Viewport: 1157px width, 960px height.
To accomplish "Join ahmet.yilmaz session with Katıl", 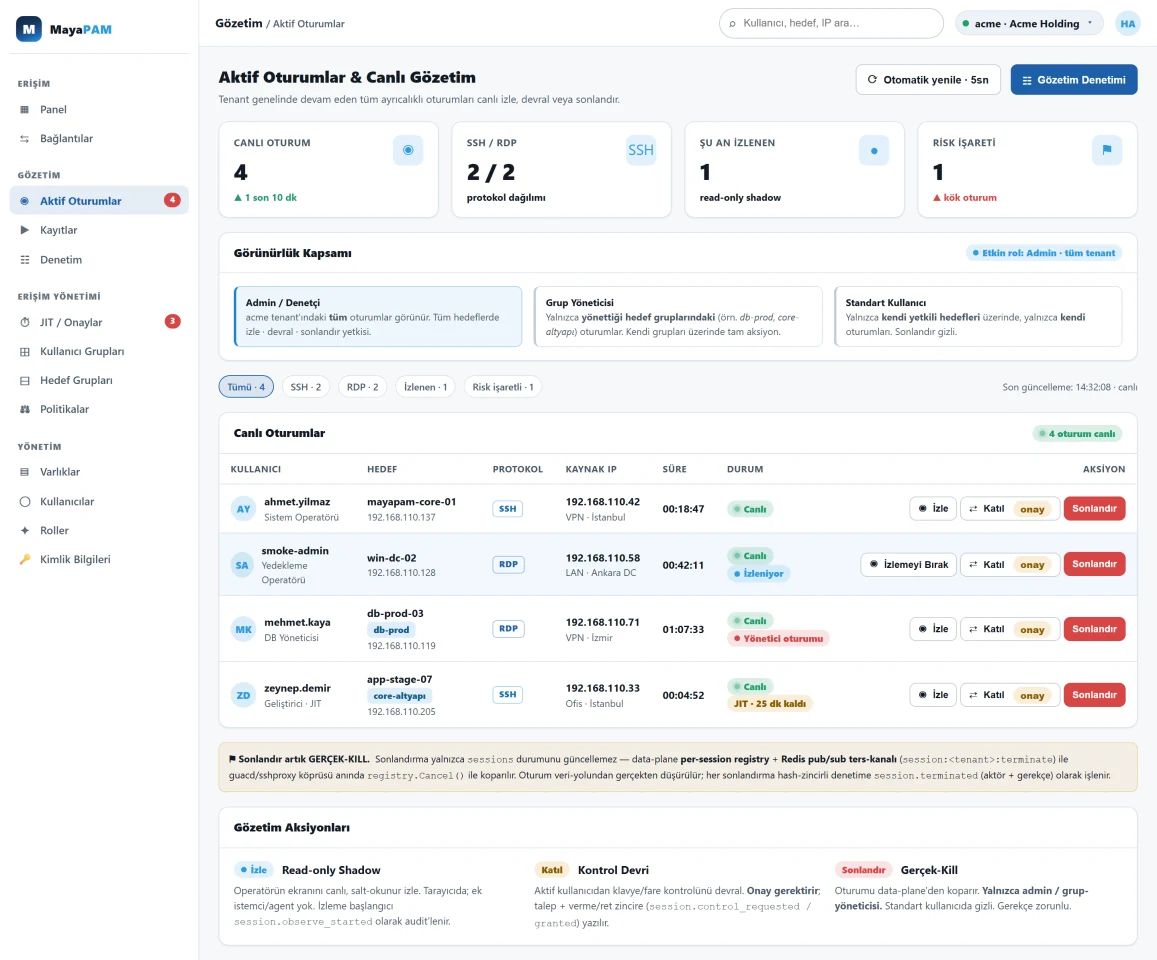I will tap(1009, 508).
